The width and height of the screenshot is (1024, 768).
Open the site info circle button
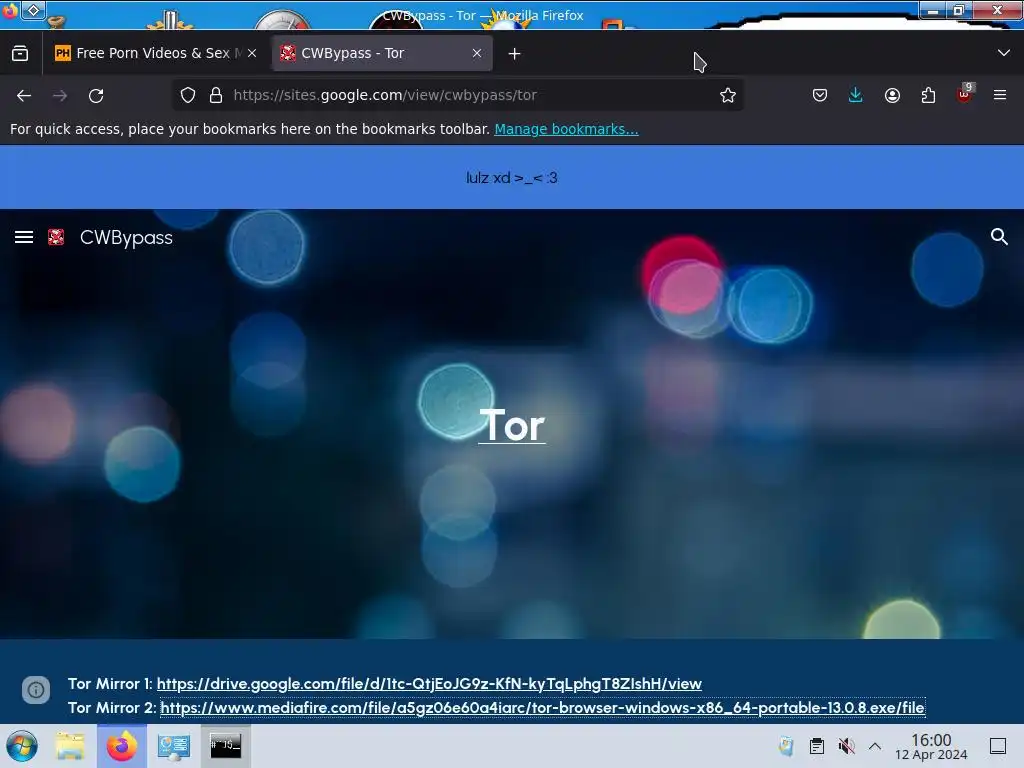click(36, 690)
